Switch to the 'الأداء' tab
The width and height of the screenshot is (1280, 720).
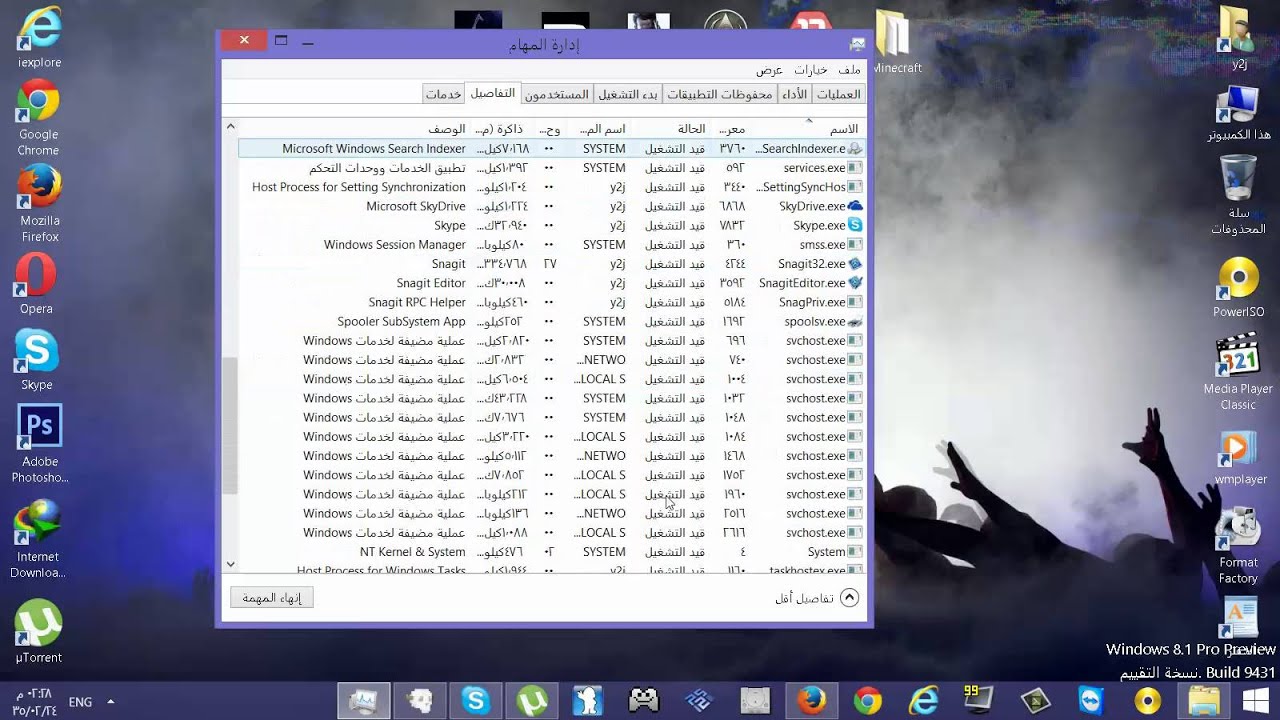[795, 94]
